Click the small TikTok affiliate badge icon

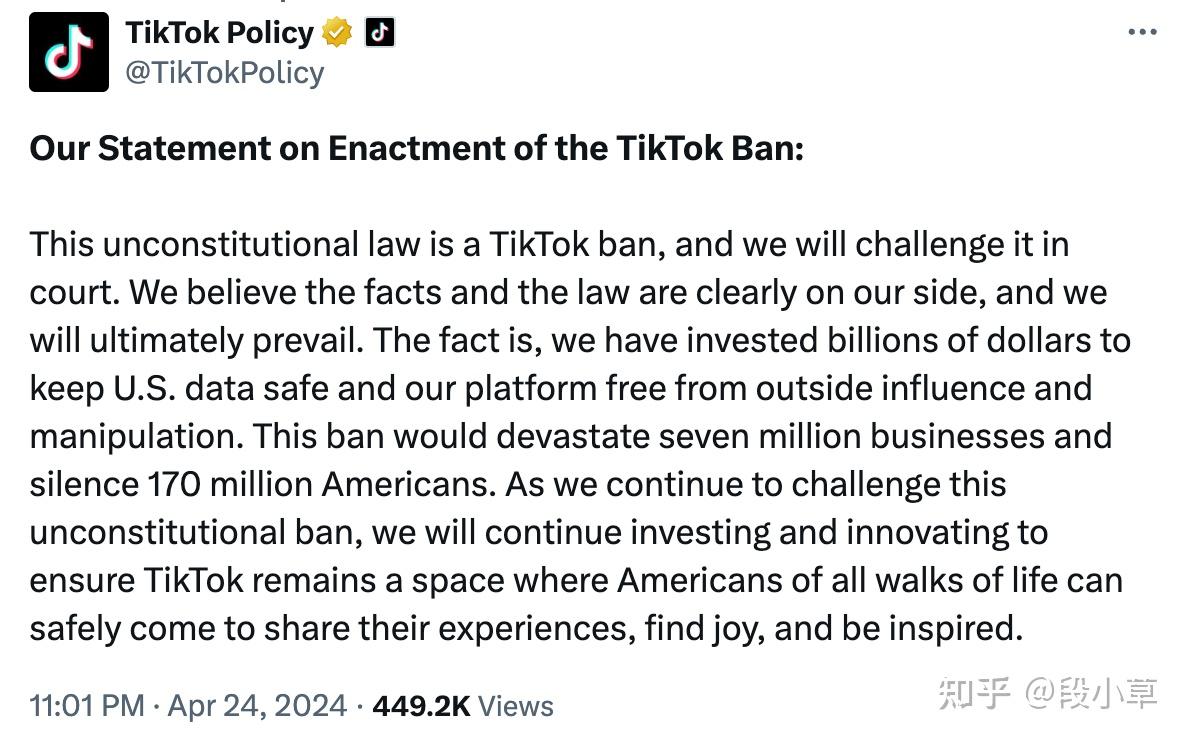(x=380, y=32)
